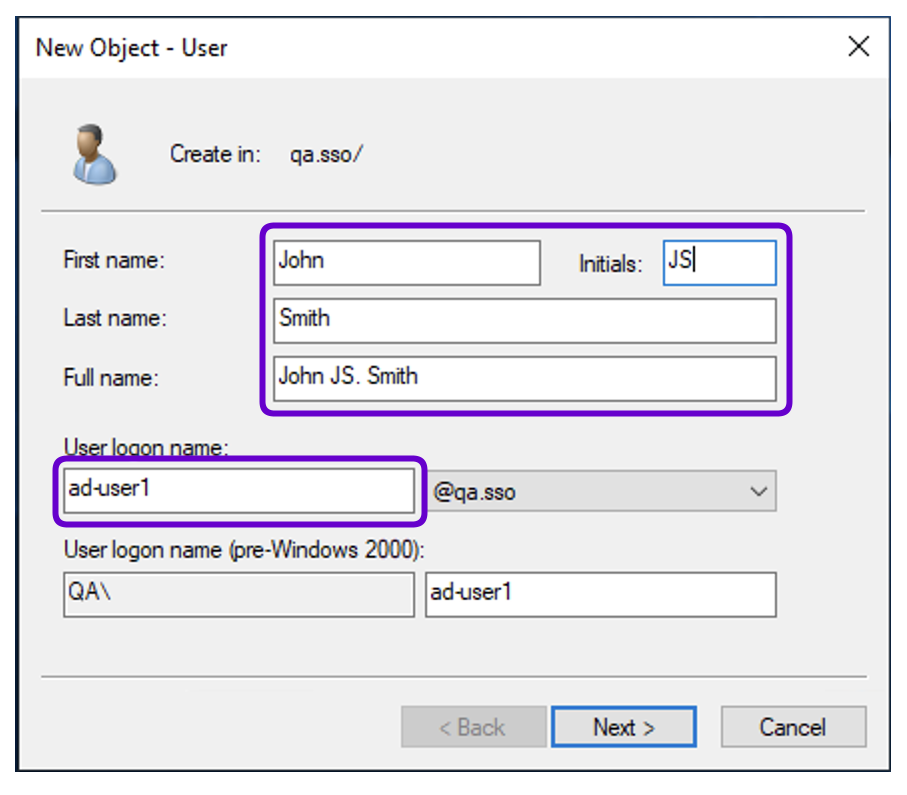The image size is (907, 795).
Task: Cancel the new user creation
Action: tap(793, 728)
